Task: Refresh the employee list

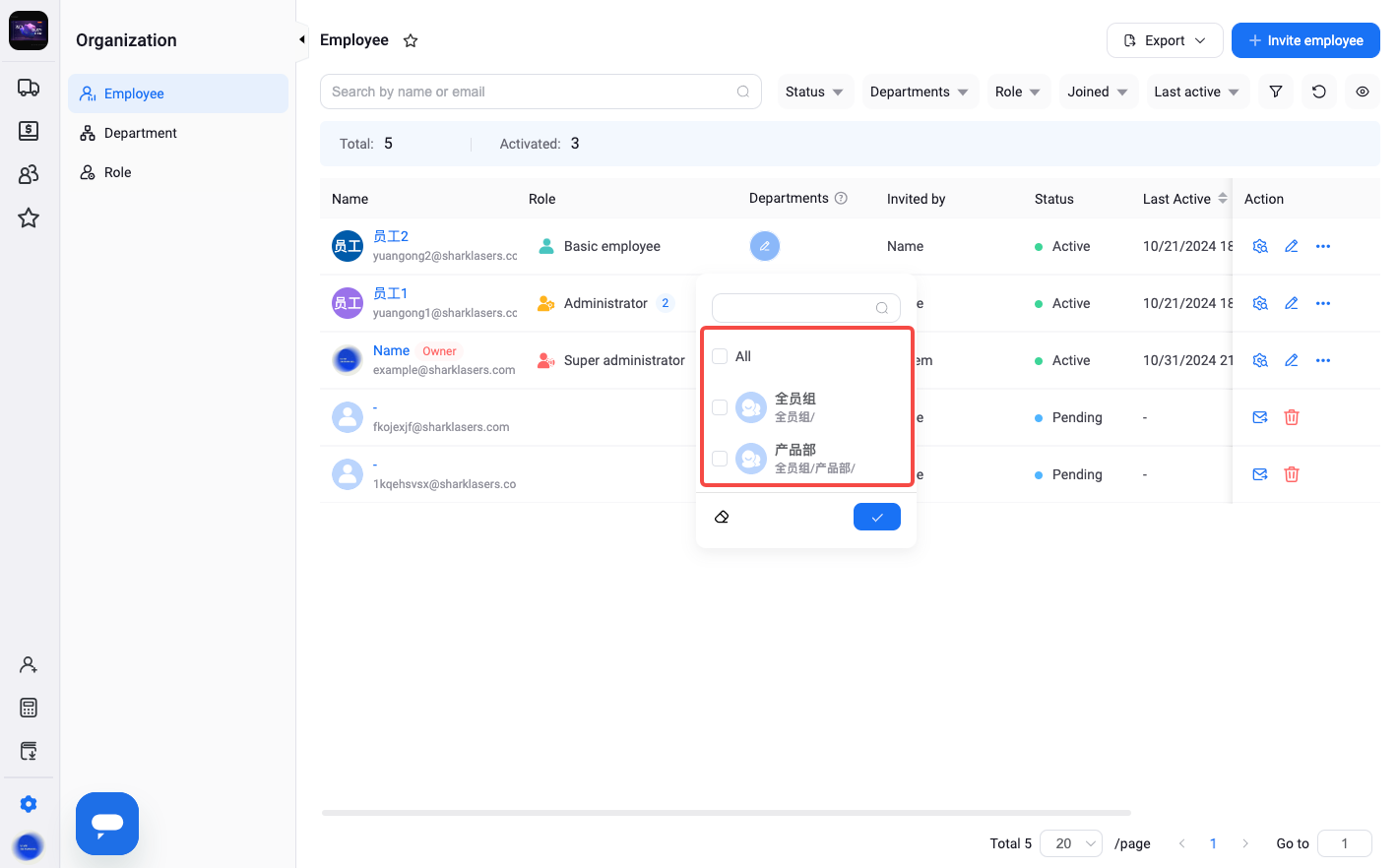Action: (1319, 92)
